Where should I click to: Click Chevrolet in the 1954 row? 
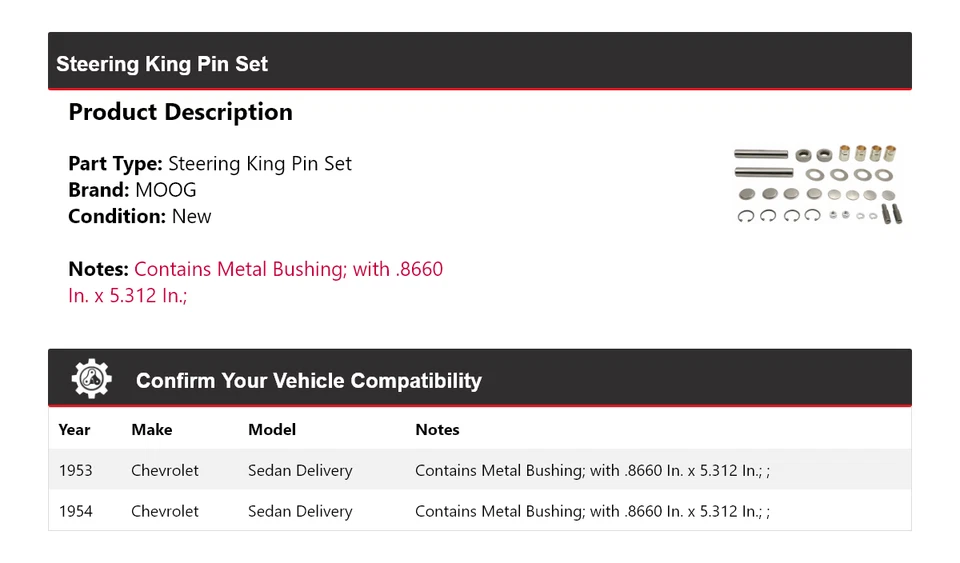165,511
